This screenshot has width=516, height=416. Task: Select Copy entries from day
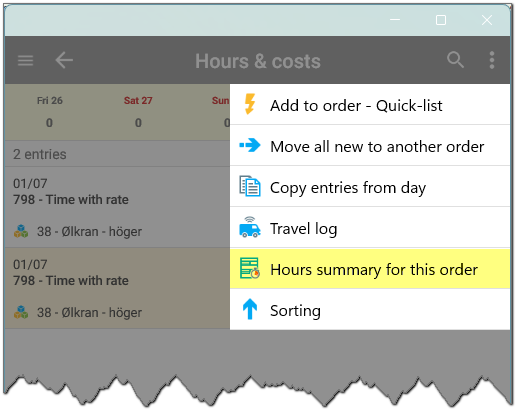370,187
